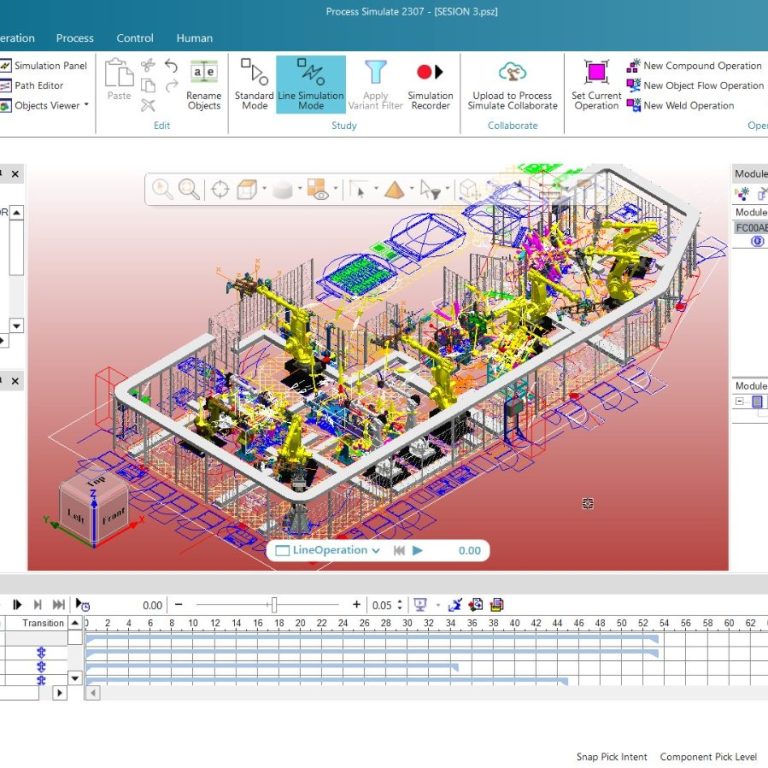Open the Process ribbon tab

(x=75, y=38)
